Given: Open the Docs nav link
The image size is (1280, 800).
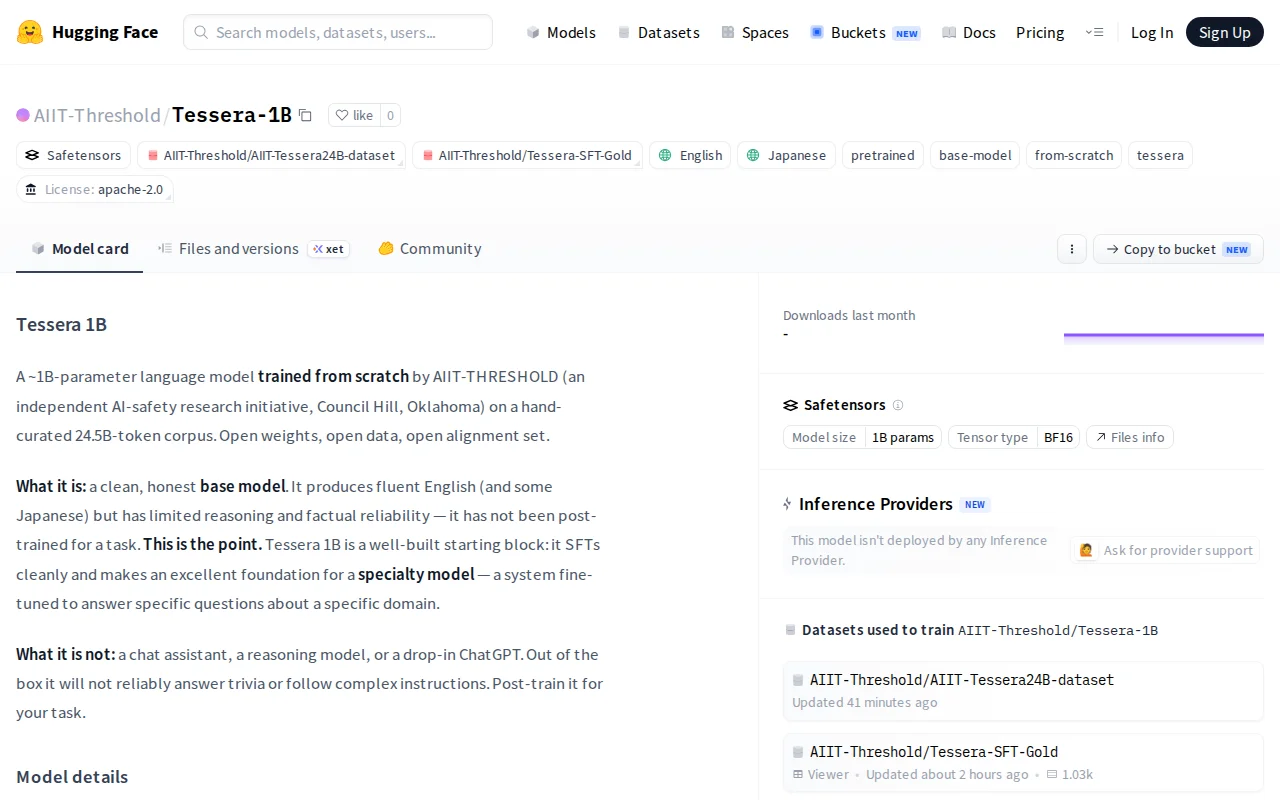Looking at the screenshot, I should point(969,32).
